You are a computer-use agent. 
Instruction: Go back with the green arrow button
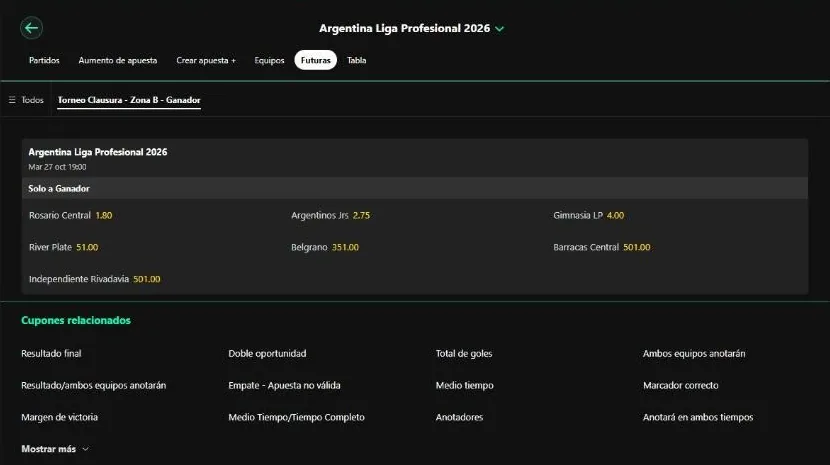31,28
